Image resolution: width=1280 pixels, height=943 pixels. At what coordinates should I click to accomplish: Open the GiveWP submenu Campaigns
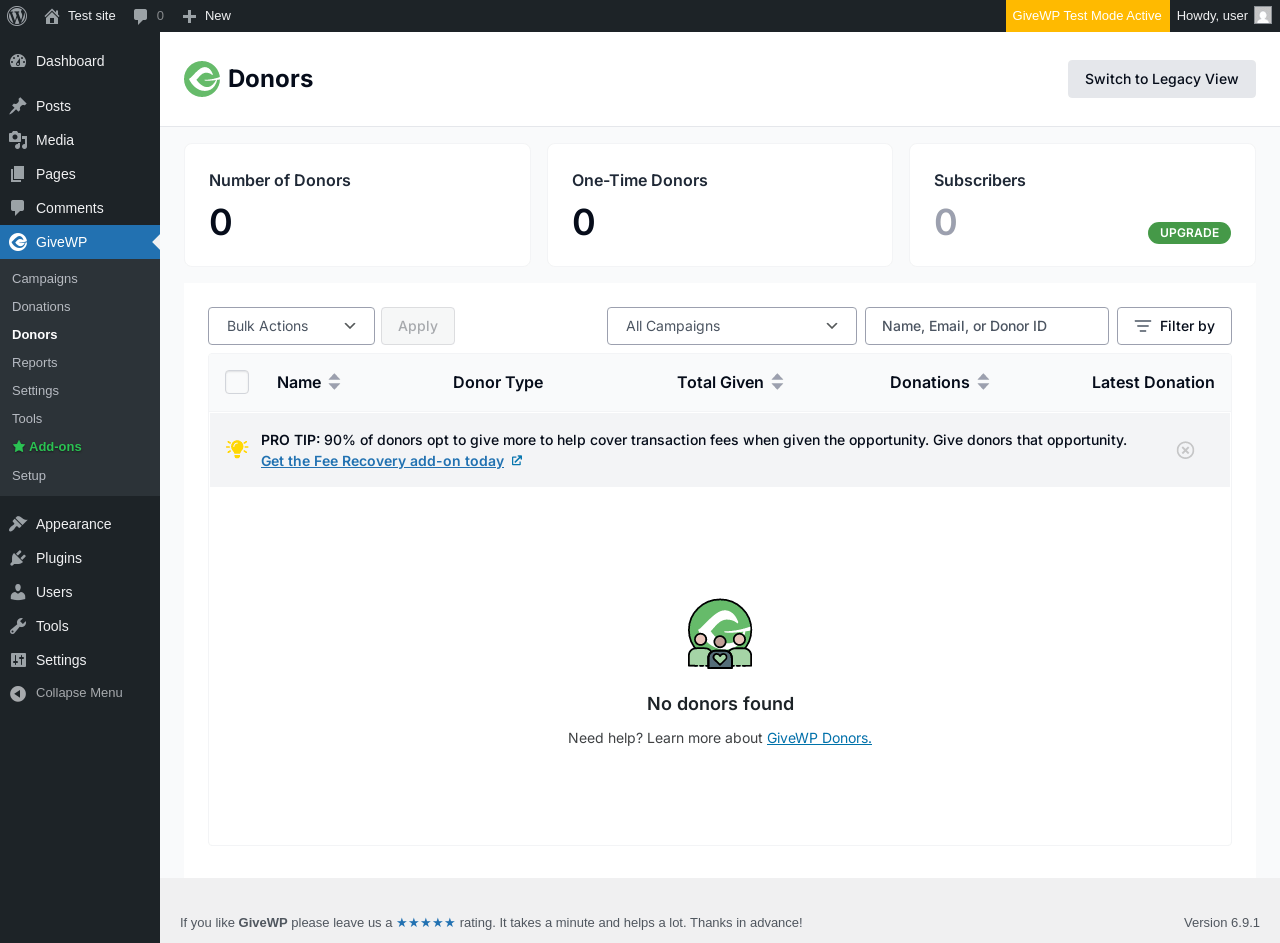click(x=45, y=278)
